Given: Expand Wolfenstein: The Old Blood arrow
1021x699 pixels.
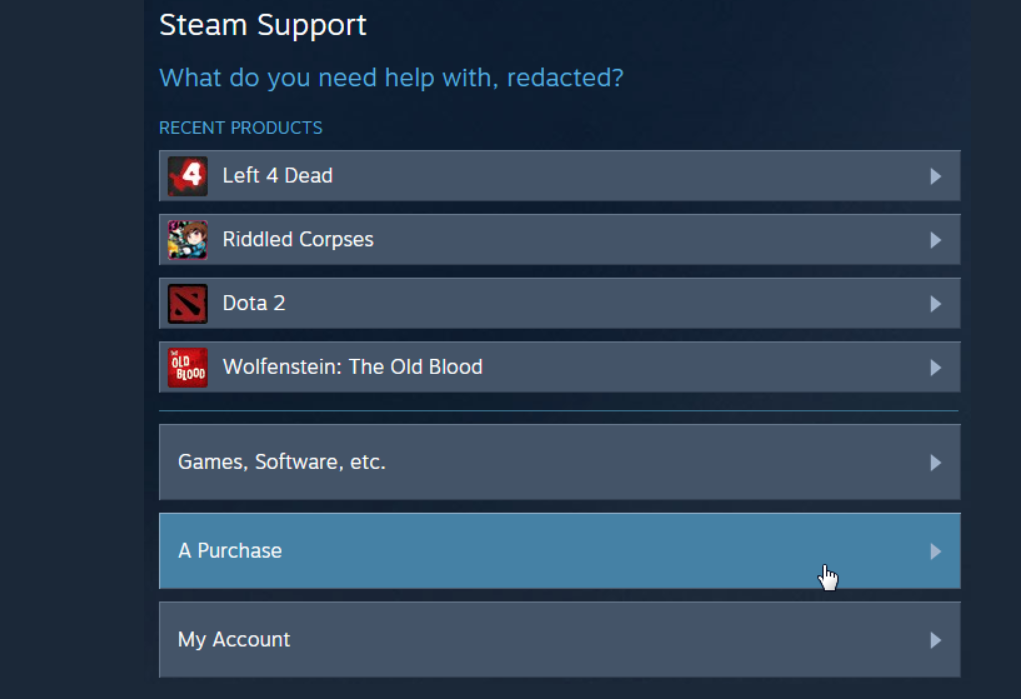Looking at the screenshot, I should pos(936,367).
